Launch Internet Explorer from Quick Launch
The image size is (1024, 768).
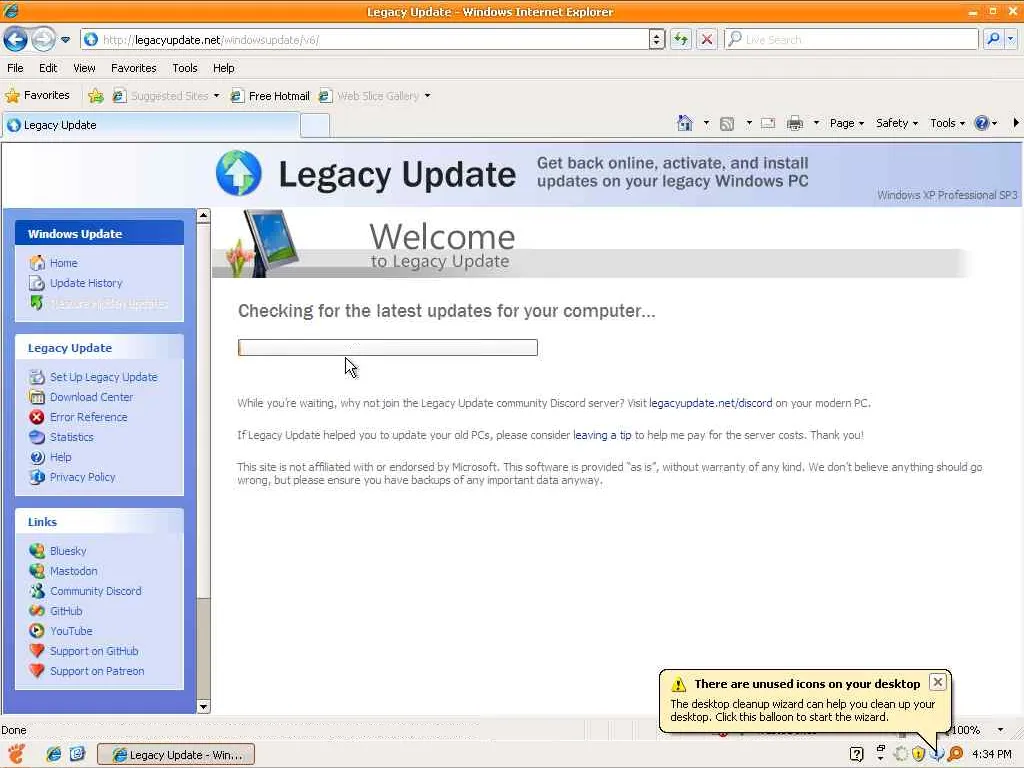[54, 754]
